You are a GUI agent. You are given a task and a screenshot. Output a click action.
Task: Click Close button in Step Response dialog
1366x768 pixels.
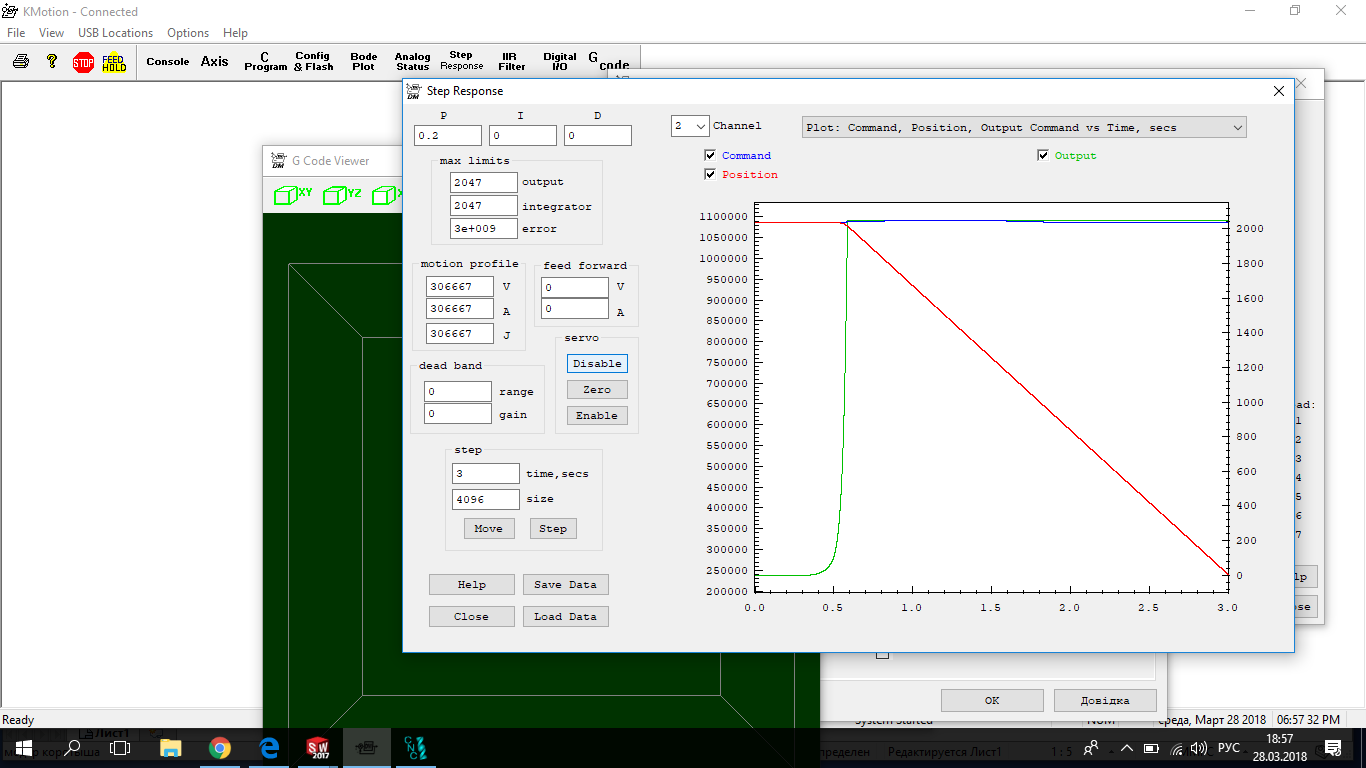point(472,617)
